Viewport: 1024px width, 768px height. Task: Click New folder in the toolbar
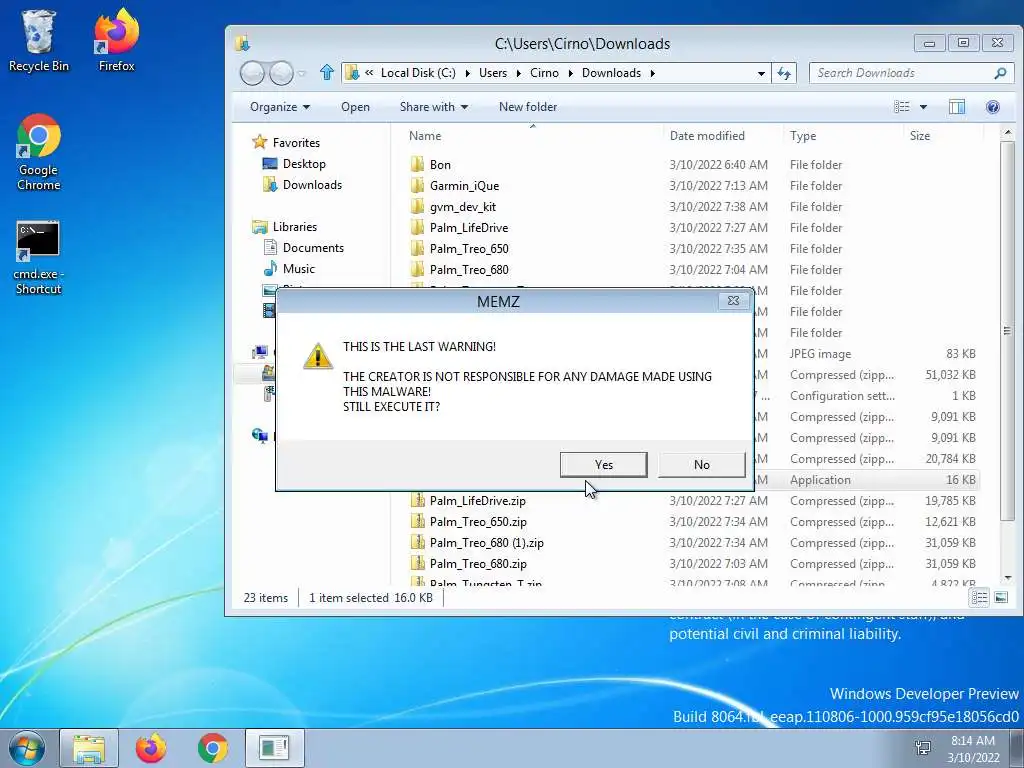(x=528, y=107)
